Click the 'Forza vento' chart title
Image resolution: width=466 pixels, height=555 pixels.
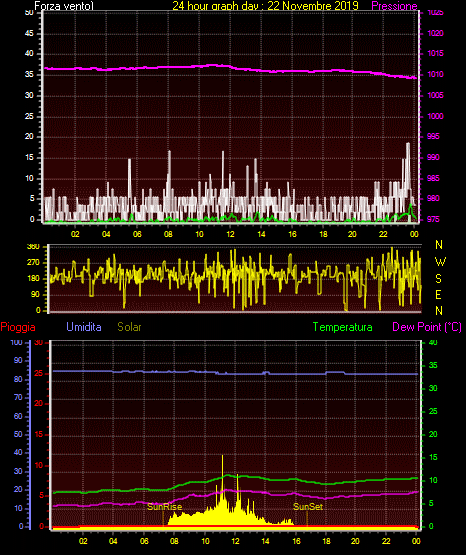click(x=64, y=5)
